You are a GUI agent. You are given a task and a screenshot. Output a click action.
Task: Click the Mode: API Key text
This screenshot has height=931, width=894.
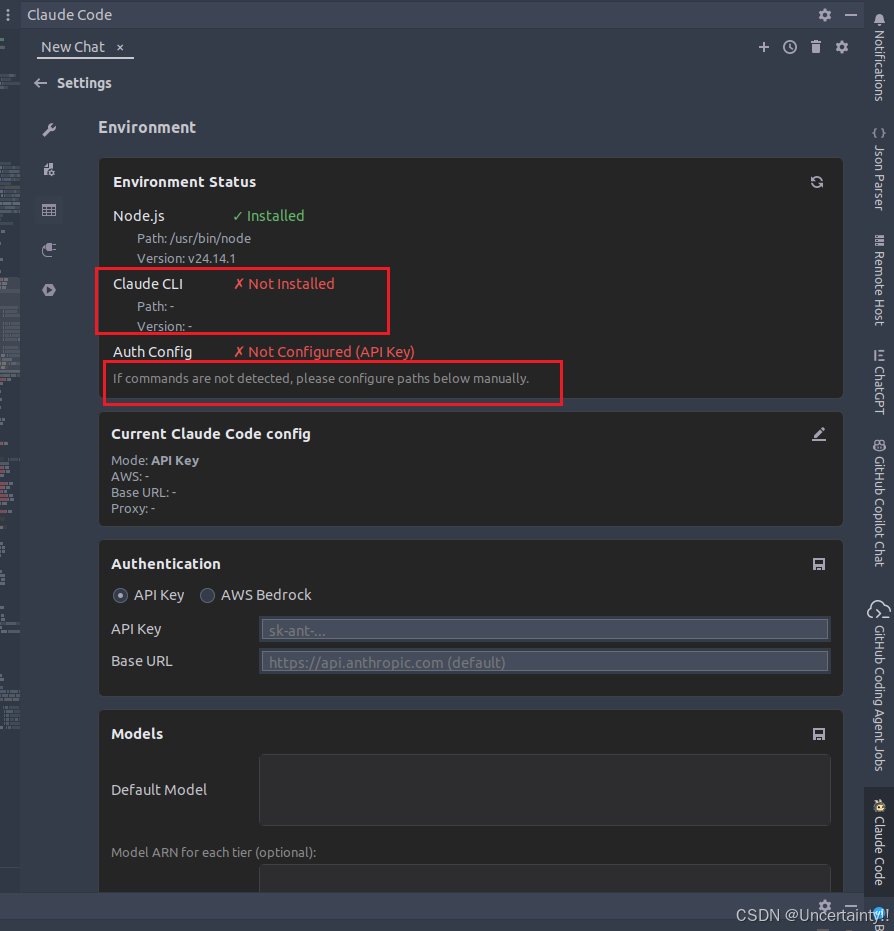155,461
